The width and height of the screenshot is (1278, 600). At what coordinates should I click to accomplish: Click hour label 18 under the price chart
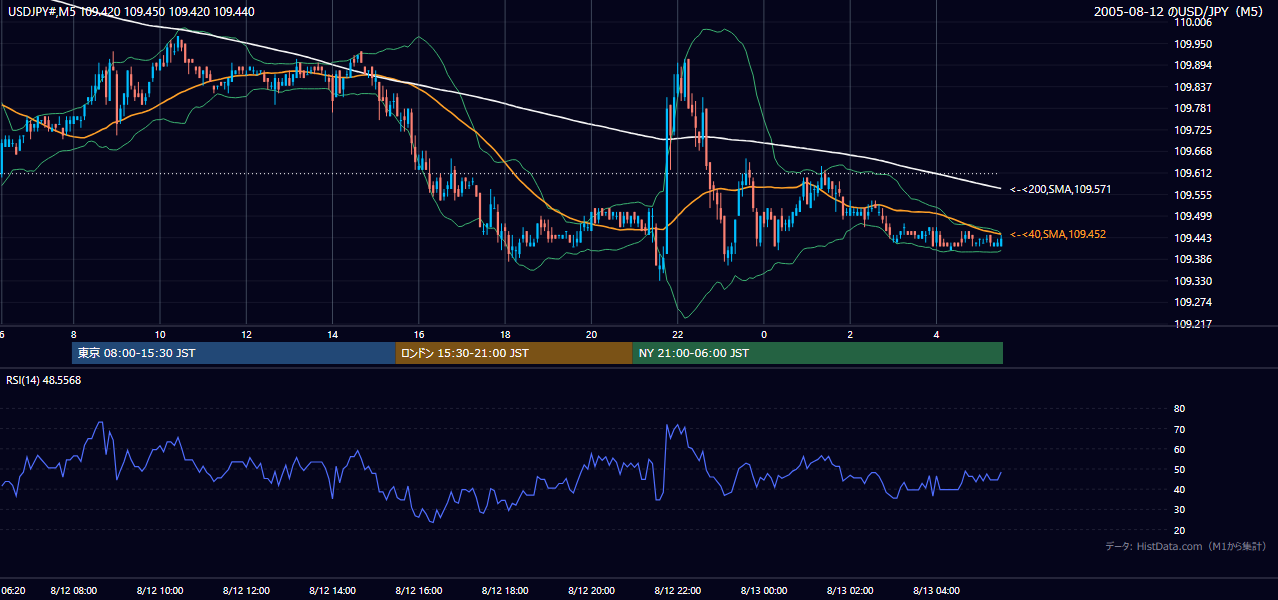click(x=505, y=334)
